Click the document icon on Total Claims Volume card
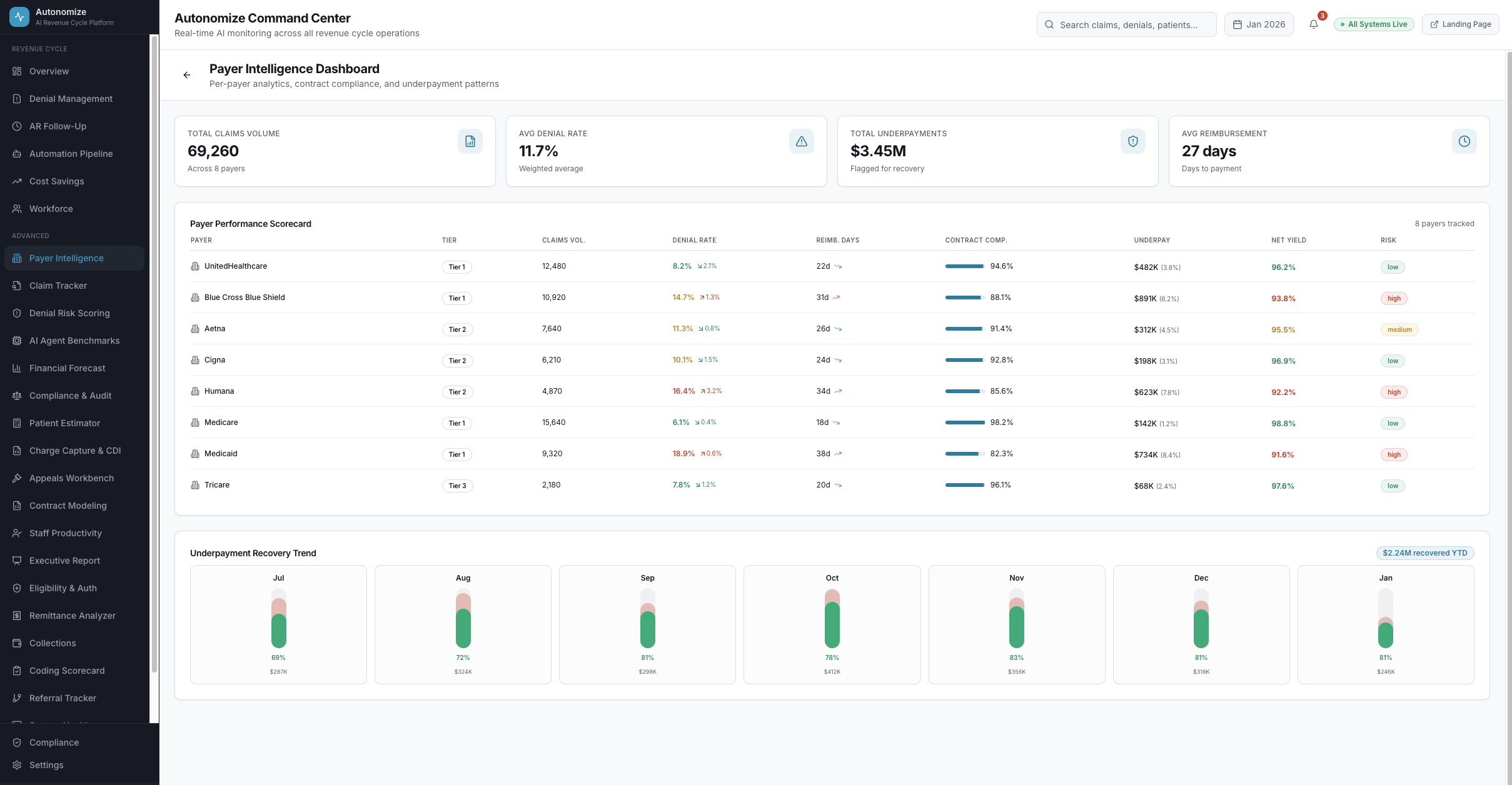 pos(470,141)
